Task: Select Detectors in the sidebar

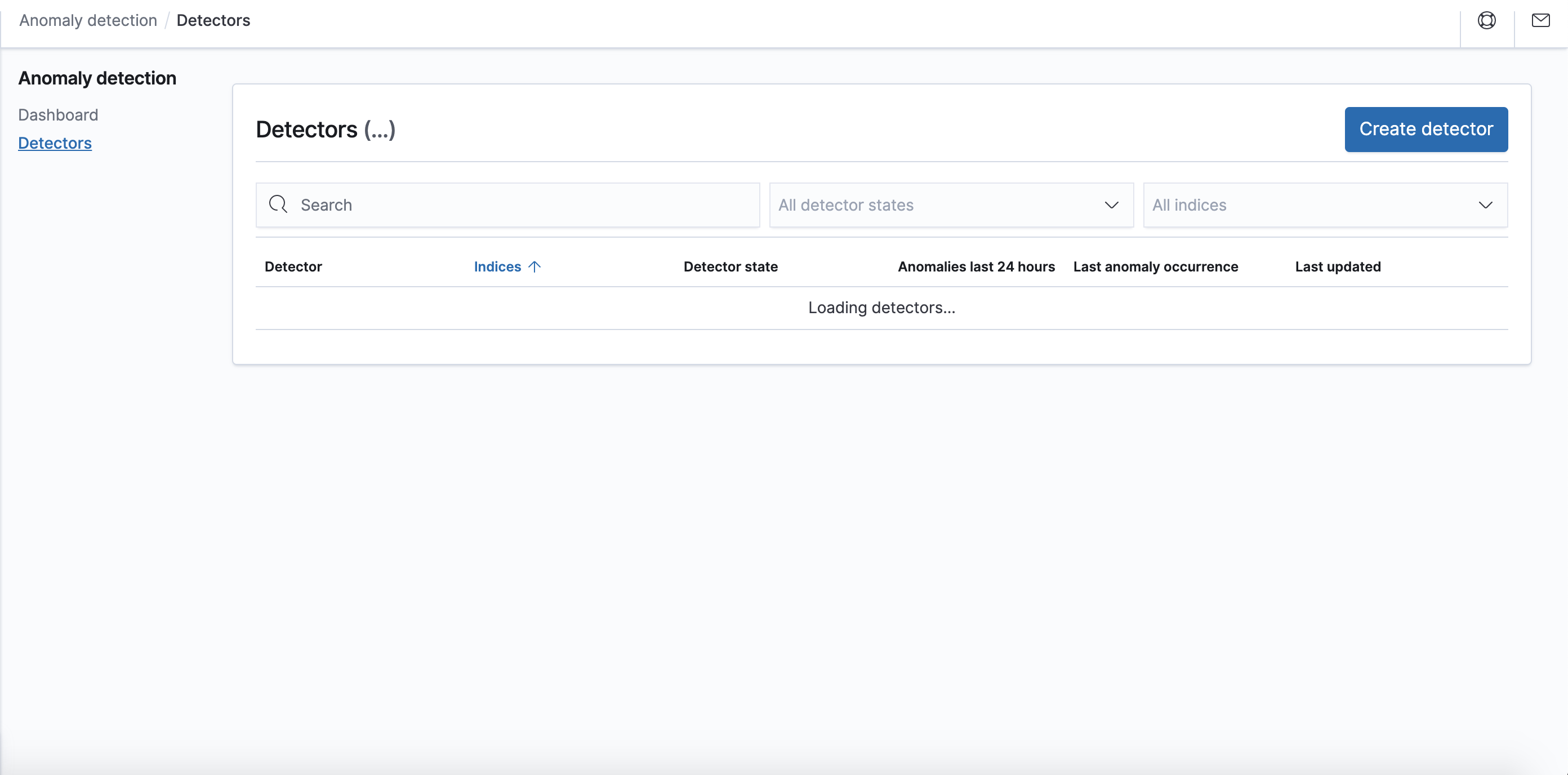Action: [55, 143]
